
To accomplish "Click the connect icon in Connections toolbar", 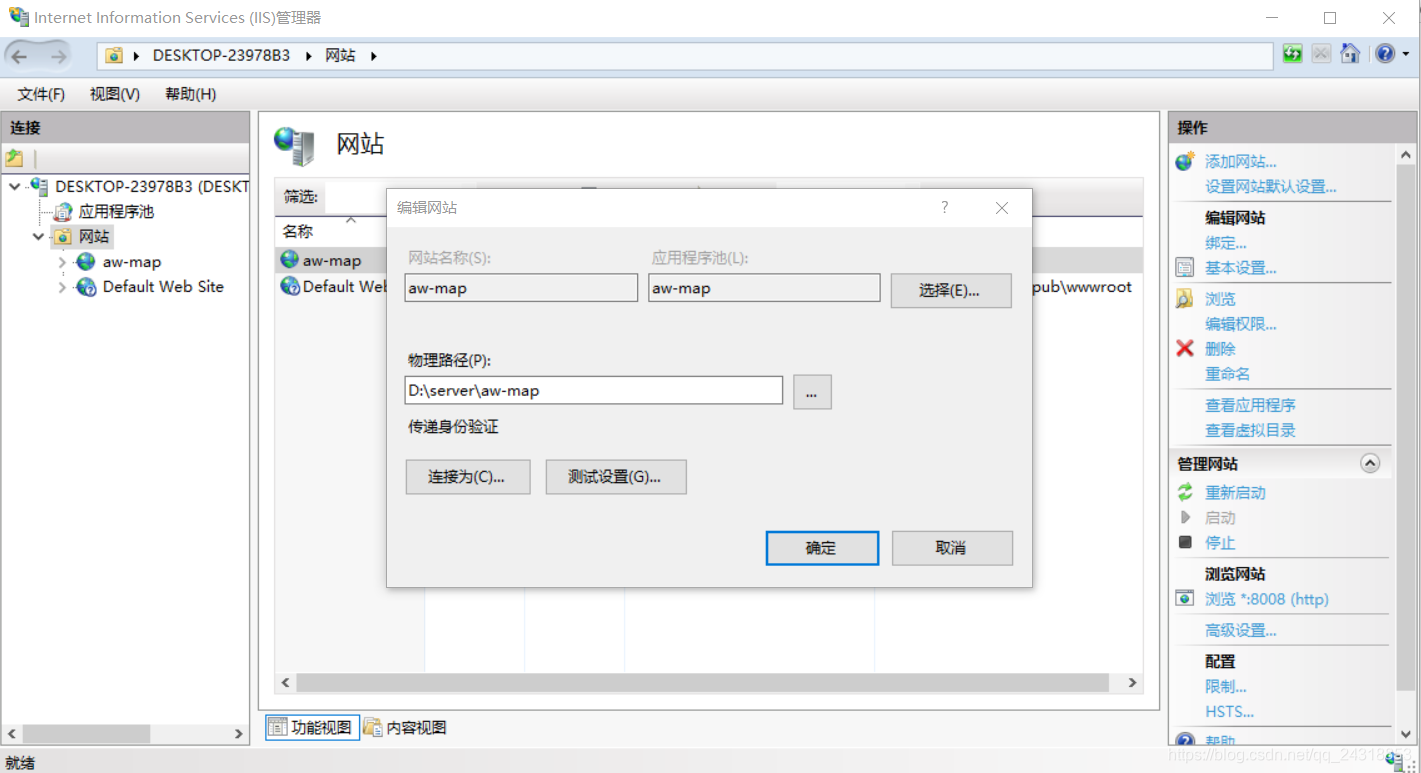I will coord(14,158).
